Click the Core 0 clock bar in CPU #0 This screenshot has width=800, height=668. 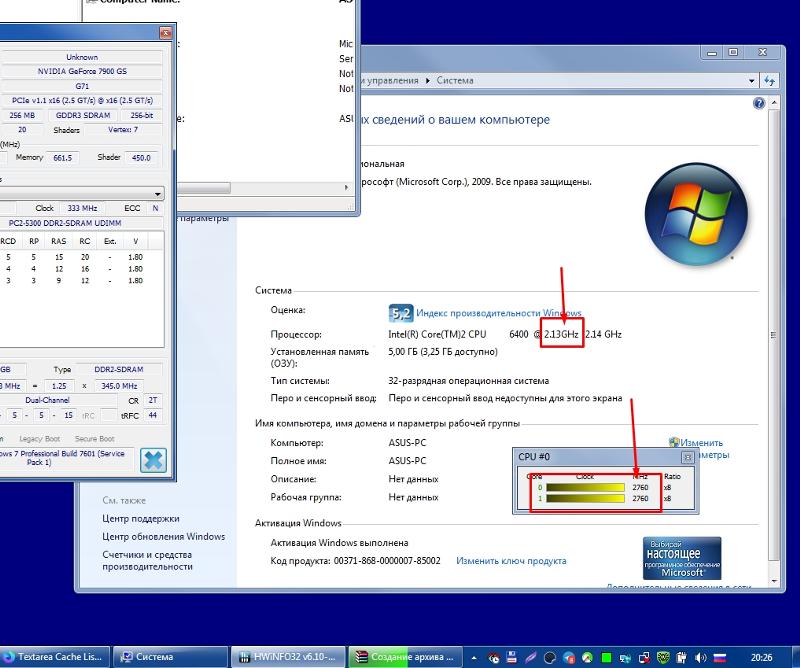(x=585, y=487)
